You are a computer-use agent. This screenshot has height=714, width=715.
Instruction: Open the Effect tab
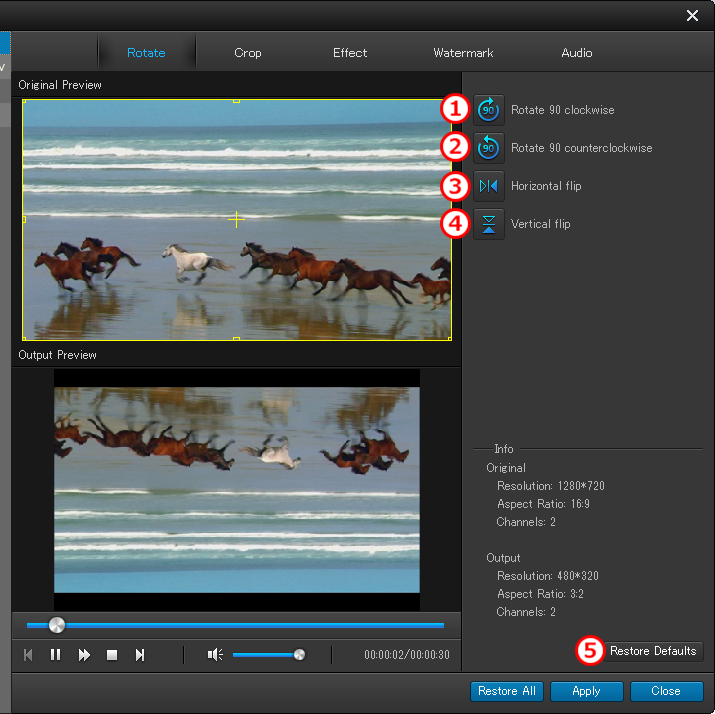[x=350, y=53]
